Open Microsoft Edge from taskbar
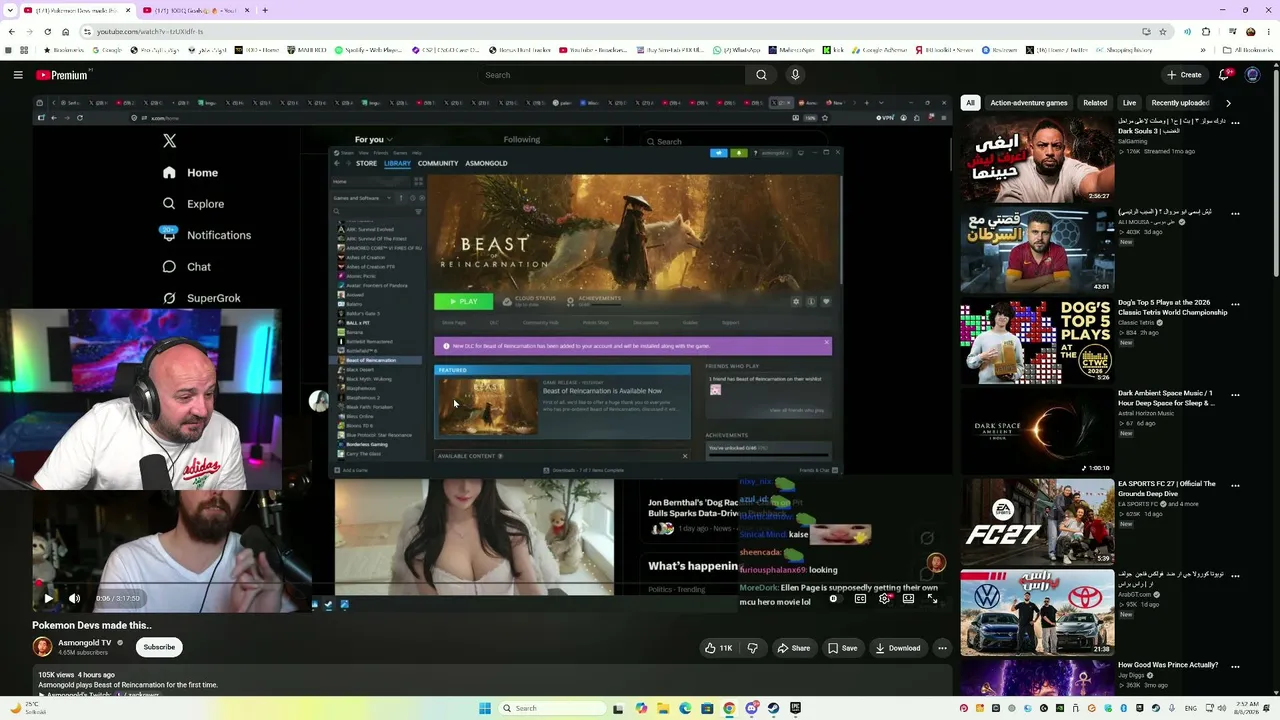Image resolution: width=1280 pixels, height=720 pixels. [x=685, y=708]
